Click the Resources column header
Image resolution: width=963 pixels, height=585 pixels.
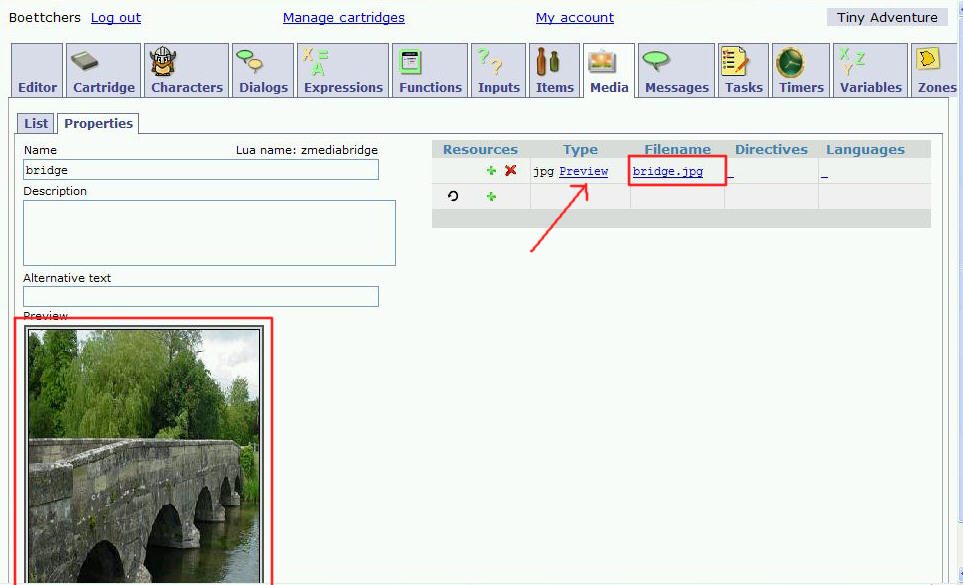pyautogui.click(x=480, y=150)
